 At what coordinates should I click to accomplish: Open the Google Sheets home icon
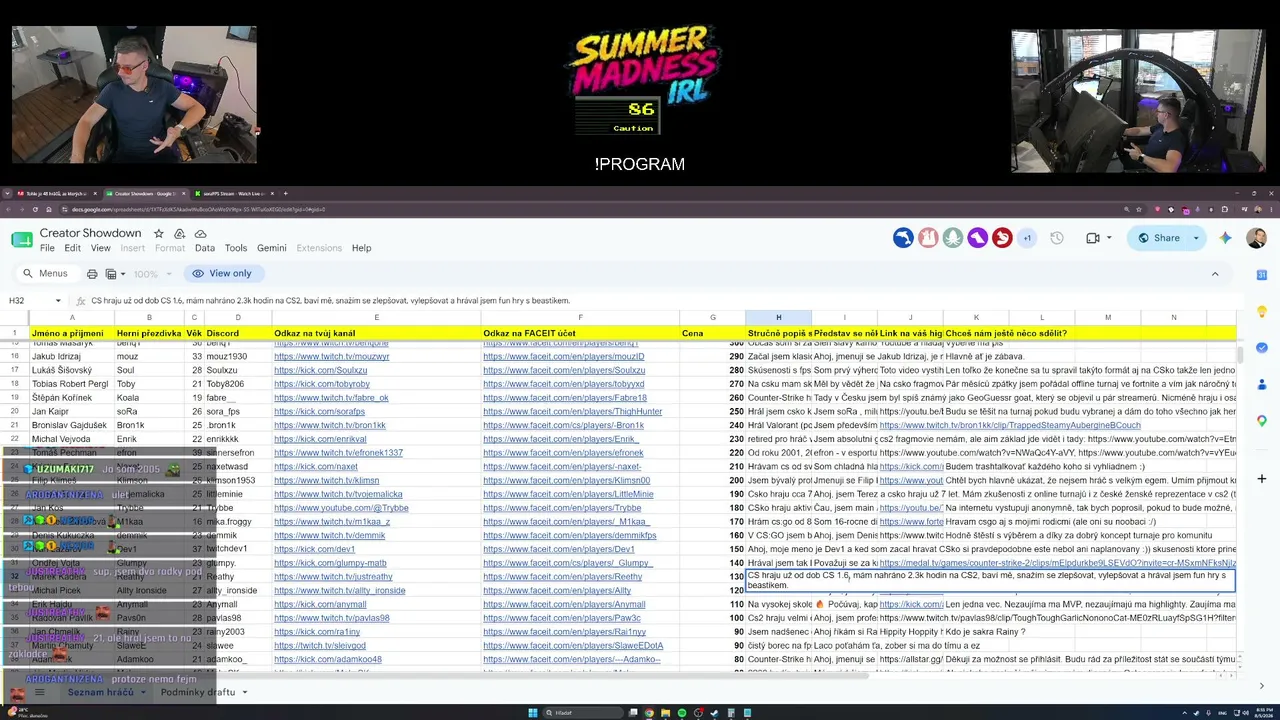pyautogui.click(x=22, y=240)
